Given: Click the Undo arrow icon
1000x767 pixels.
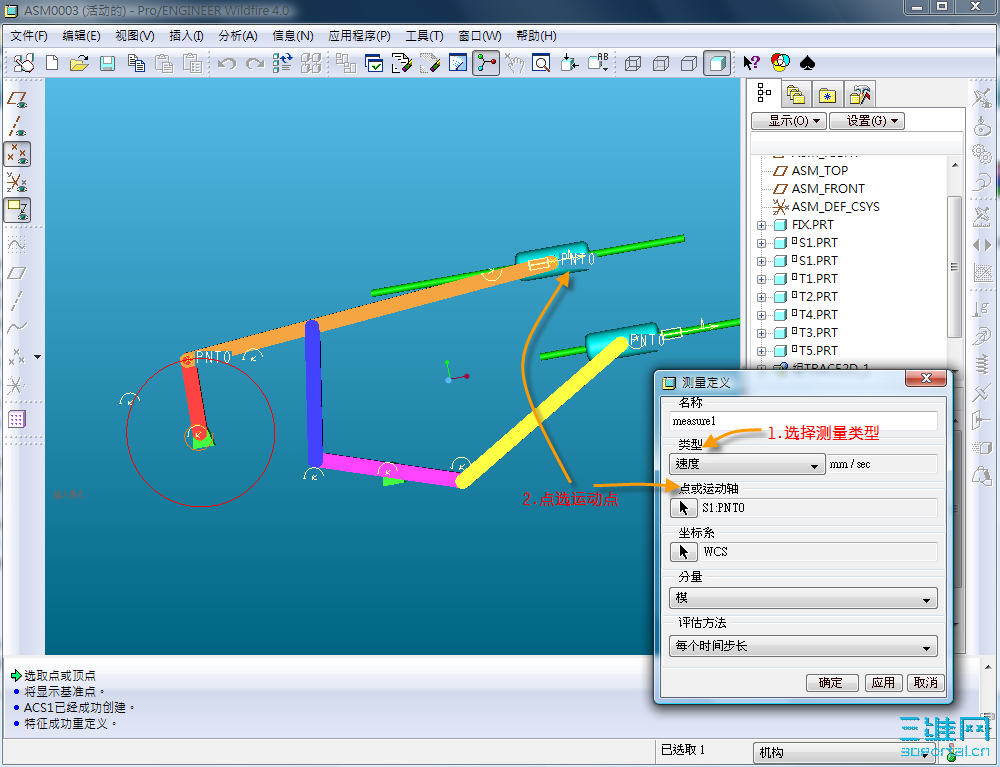Looking at the screenshot, I should tap(226, 63).
